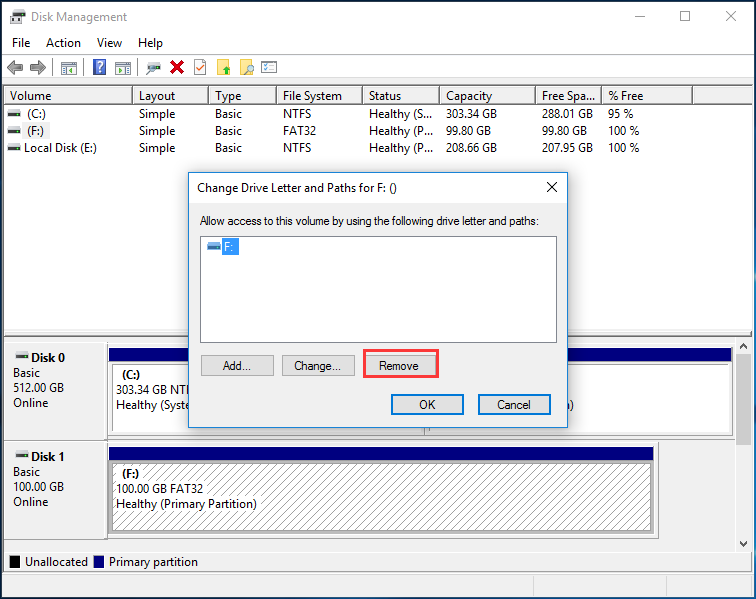Click the Connect/Rescan disk toolbar icon

coord(153,68)
